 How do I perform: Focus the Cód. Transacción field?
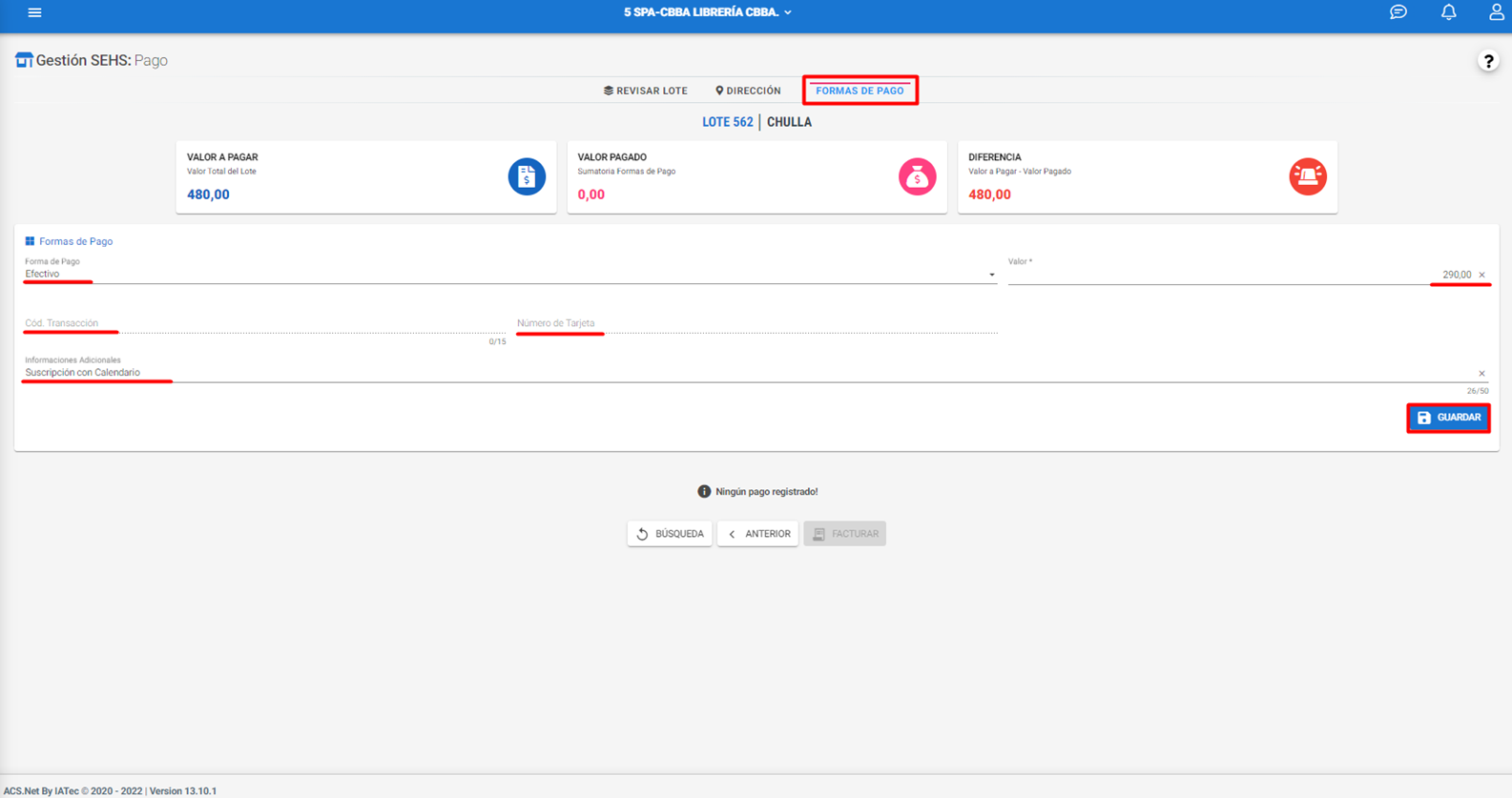tap(265, 323)
